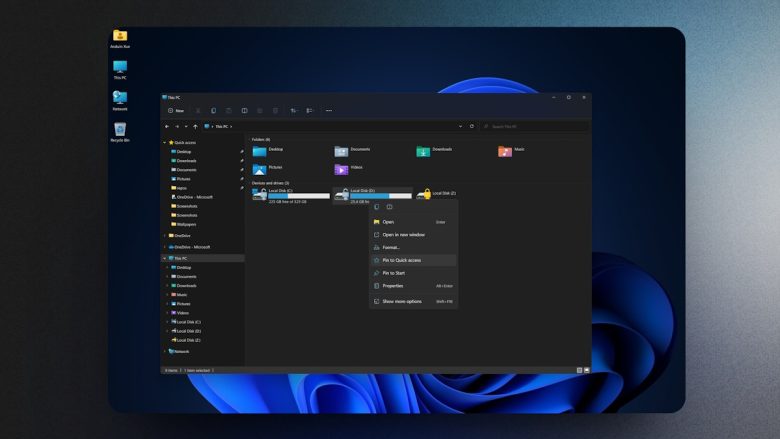Click the New button in toolbar
The image size is (780, 439).
tap(176, 110)
